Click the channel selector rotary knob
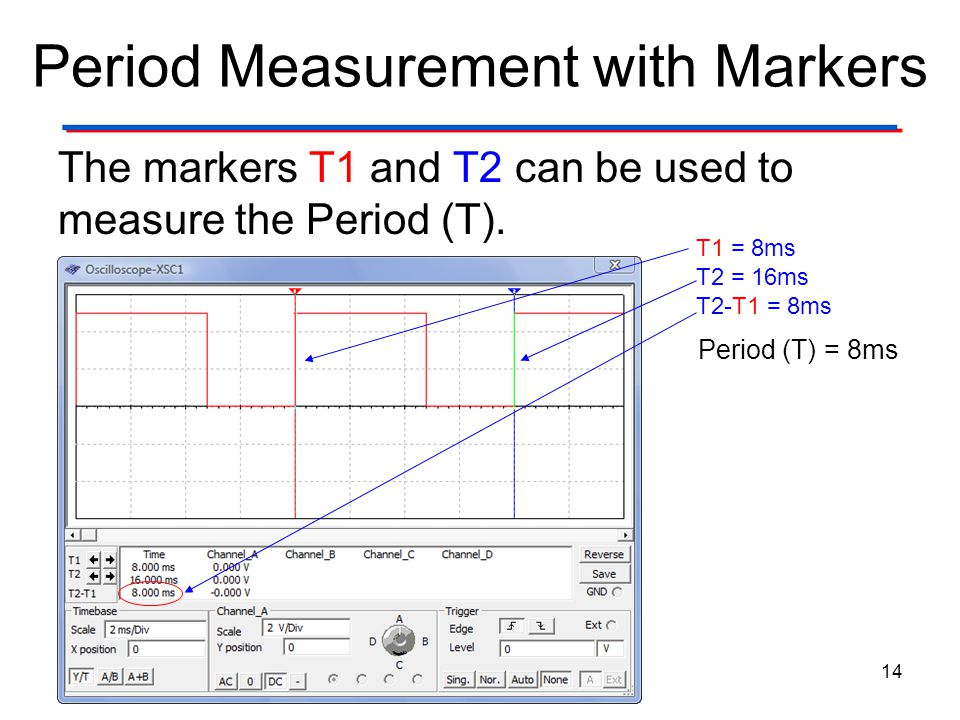This screenshot has height=720, width=960. tap(399, 640)
